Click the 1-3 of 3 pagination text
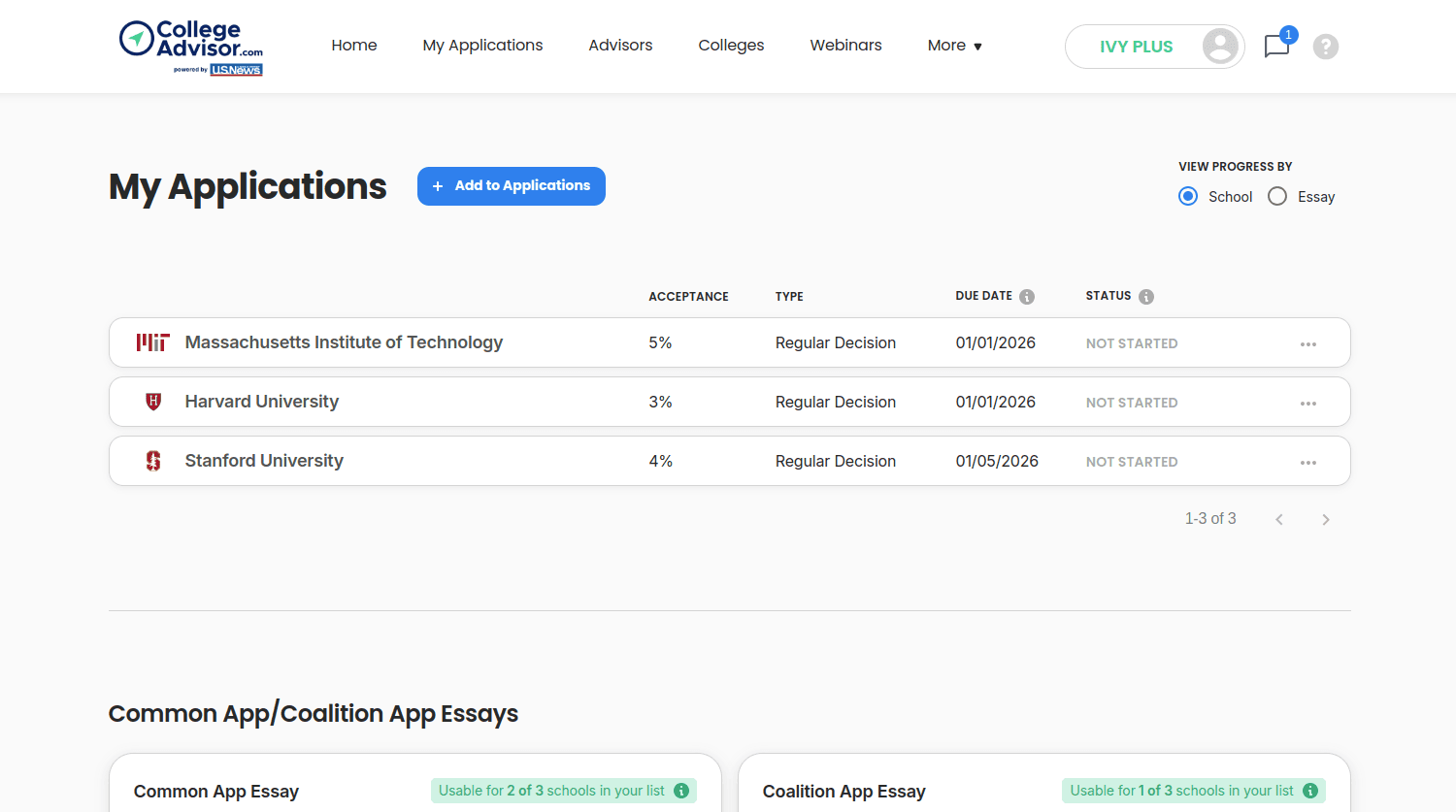This screenshot has height=812, width=1456. click(x=1210, y=519)
